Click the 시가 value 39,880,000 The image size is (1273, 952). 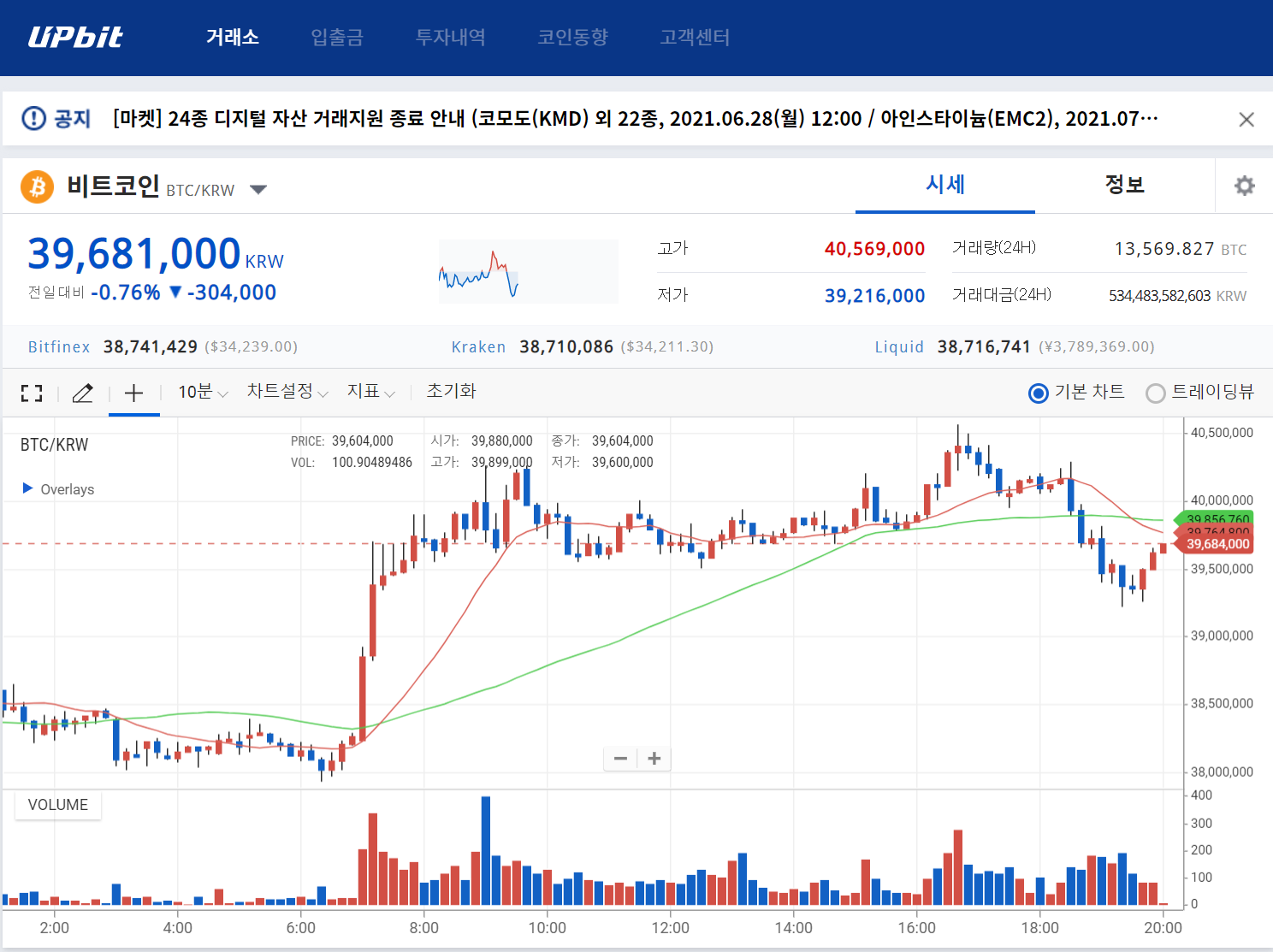(502, 441)
